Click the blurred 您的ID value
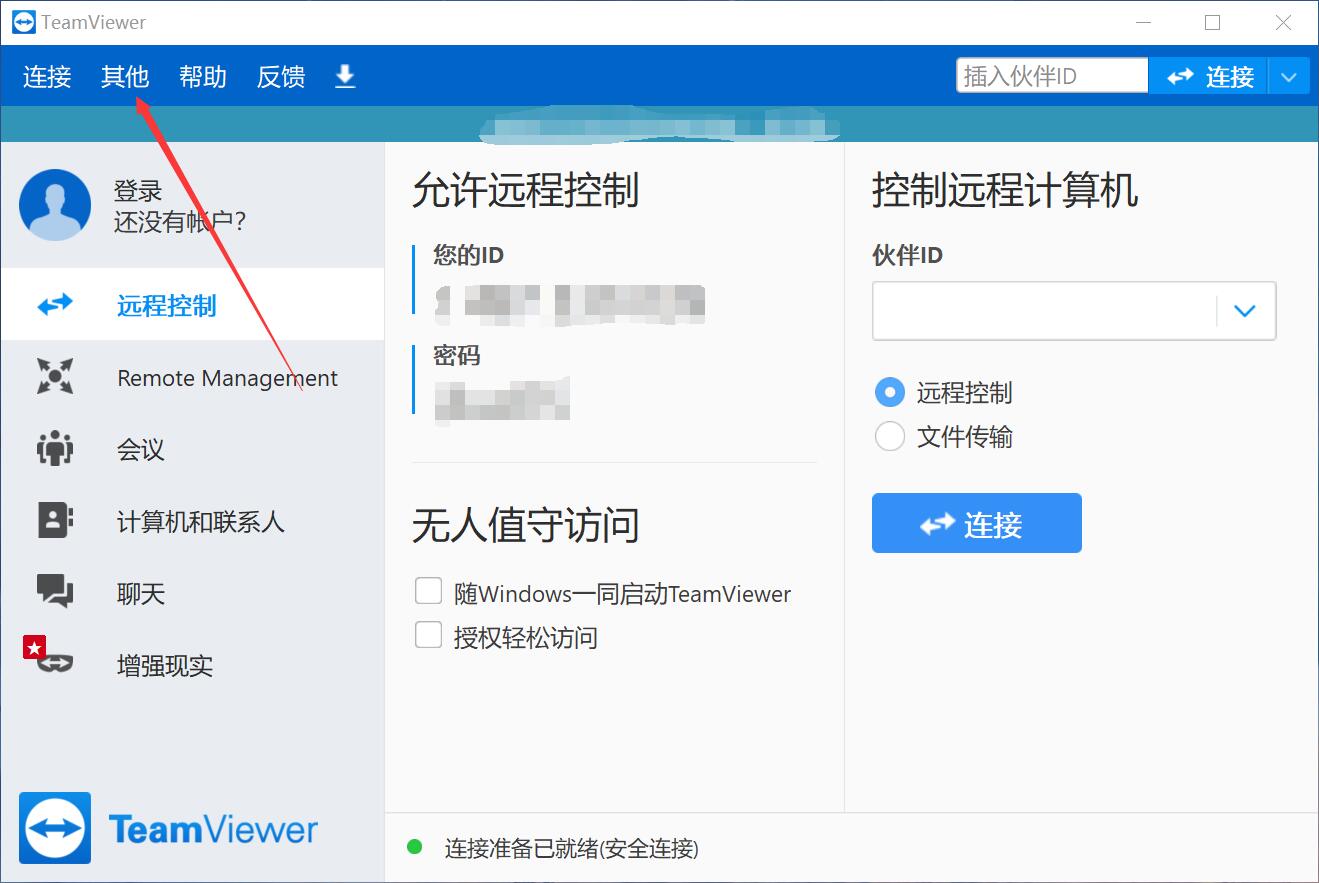This screenshot has height=883, width=1319. pos(570,304)
